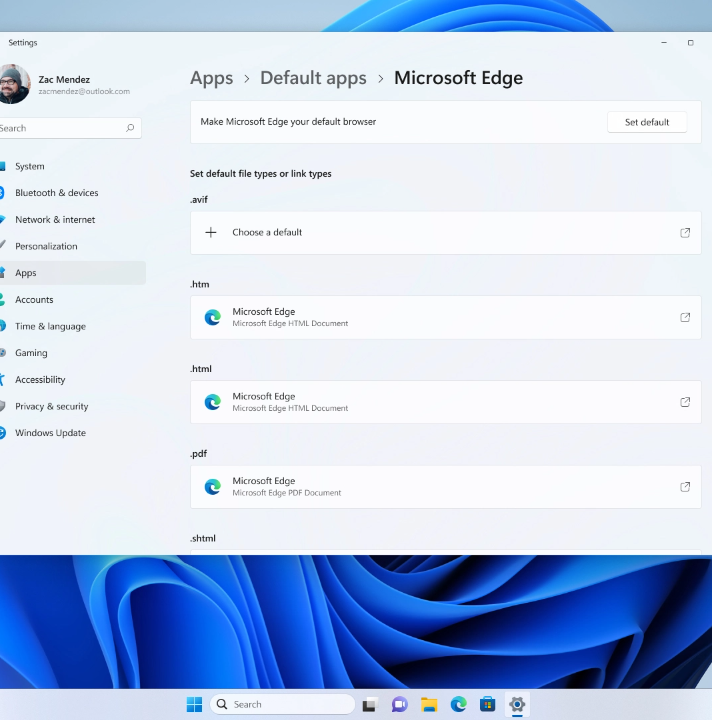Image resolution: width=712 pixels, height=720 pixels.
Task: Maximize the Settings window
Action: (x=690, y=43)
